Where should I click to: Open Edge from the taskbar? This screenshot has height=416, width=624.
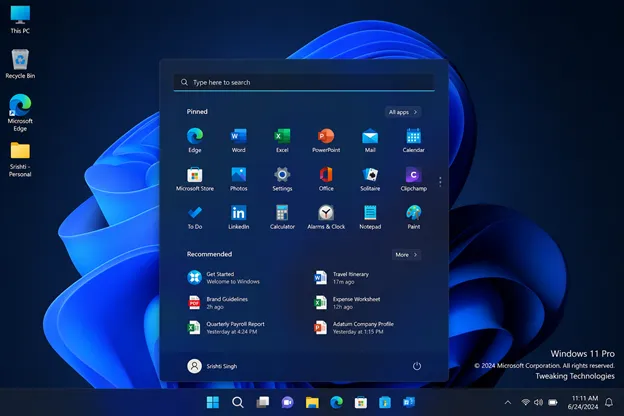337,402
